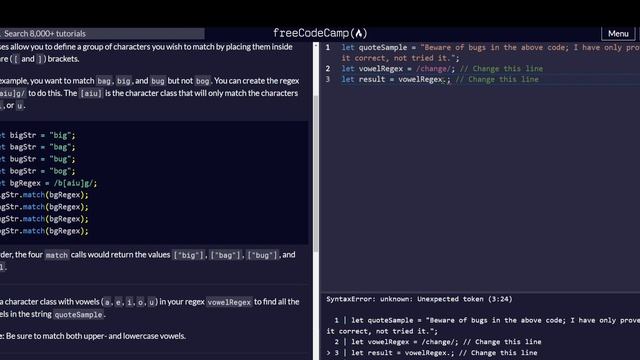Screen dimensions: 640x360
Task: Click the Search 8,000+ tutorials field
Action: click(102, 33)
